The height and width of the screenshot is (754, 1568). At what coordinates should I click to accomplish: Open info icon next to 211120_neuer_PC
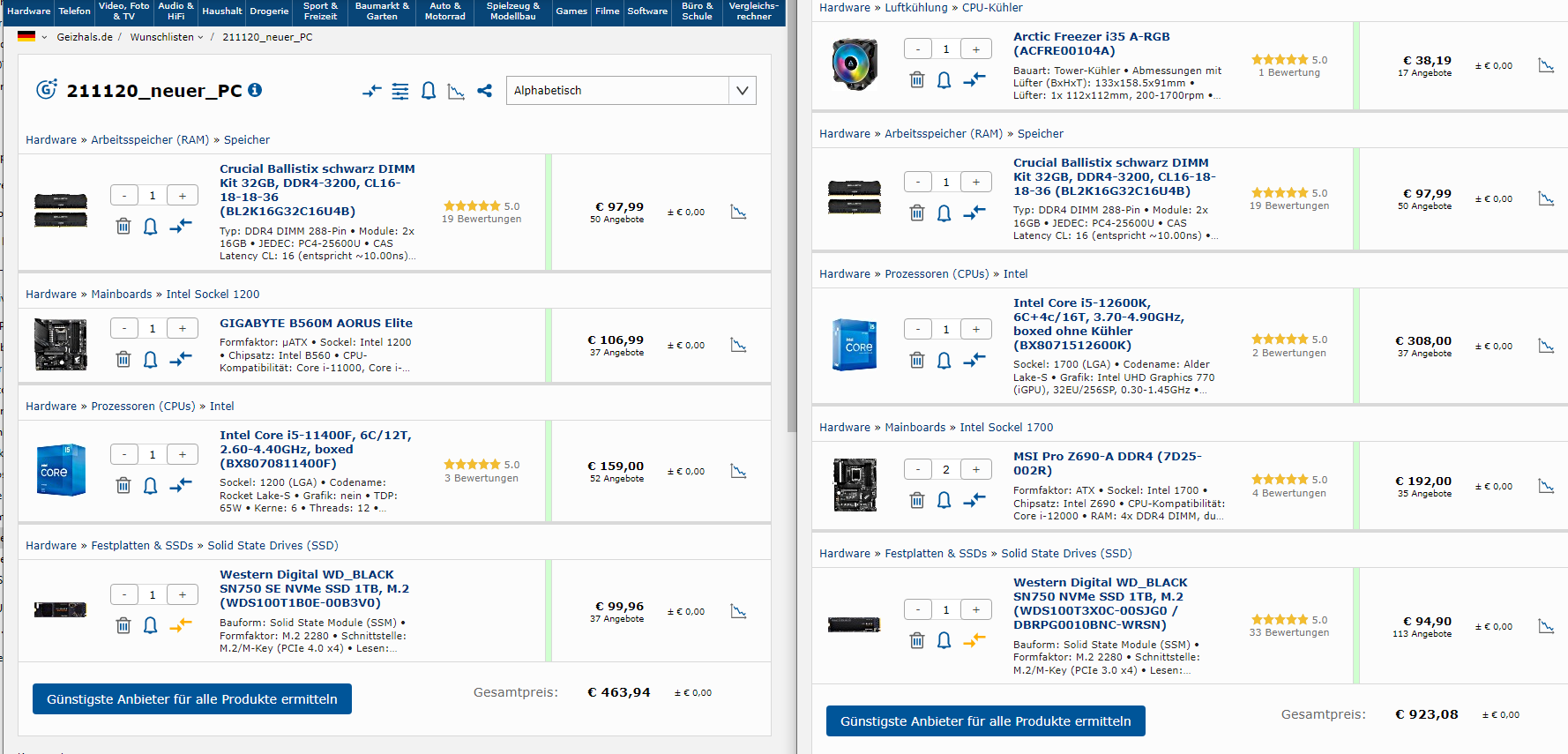point(255,90)
